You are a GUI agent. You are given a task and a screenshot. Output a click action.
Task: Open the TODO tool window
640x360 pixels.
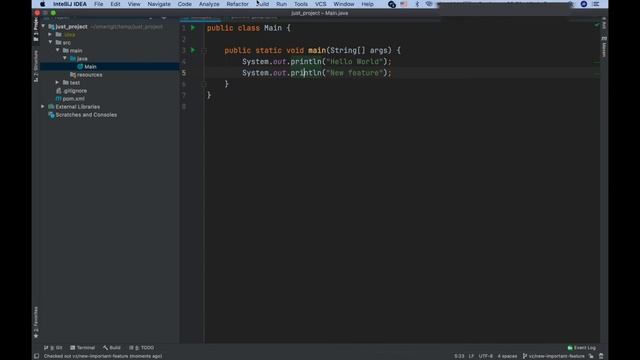142,348
